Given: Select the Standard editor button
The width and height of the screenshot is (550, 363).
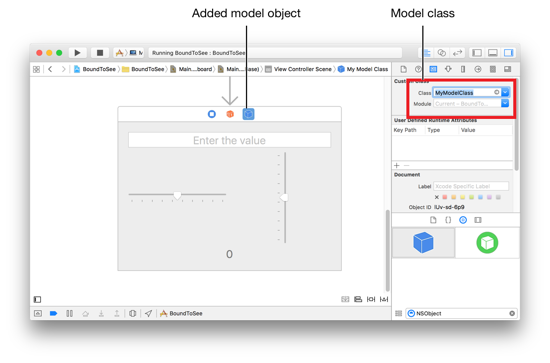Looking at the screenshot, I should [x=427, y=53].
